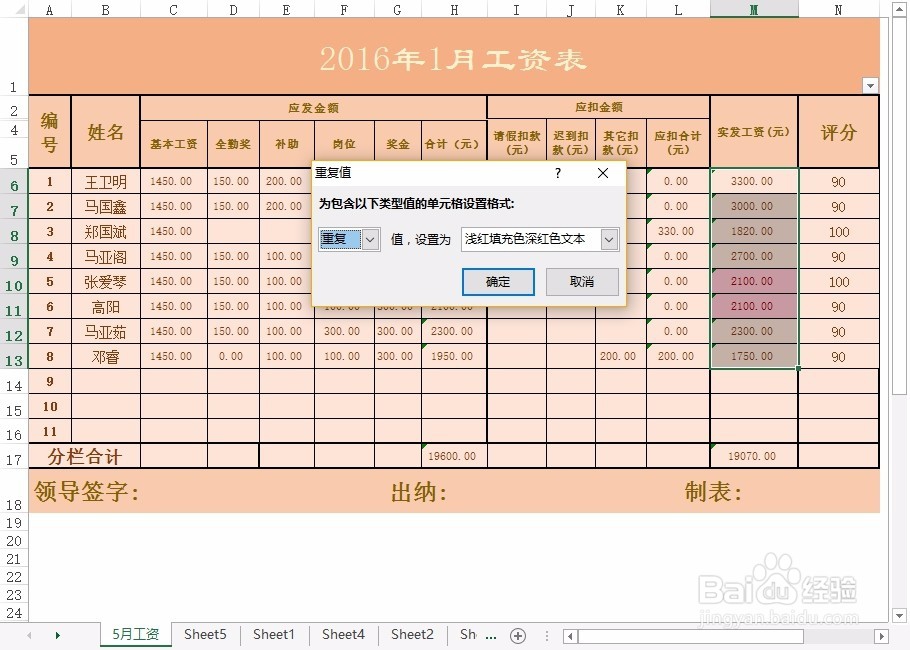The height and width of the screenshot is (650, 910).
Task: Click the Select All corner above row 1
Action: [x=19, y=9]
